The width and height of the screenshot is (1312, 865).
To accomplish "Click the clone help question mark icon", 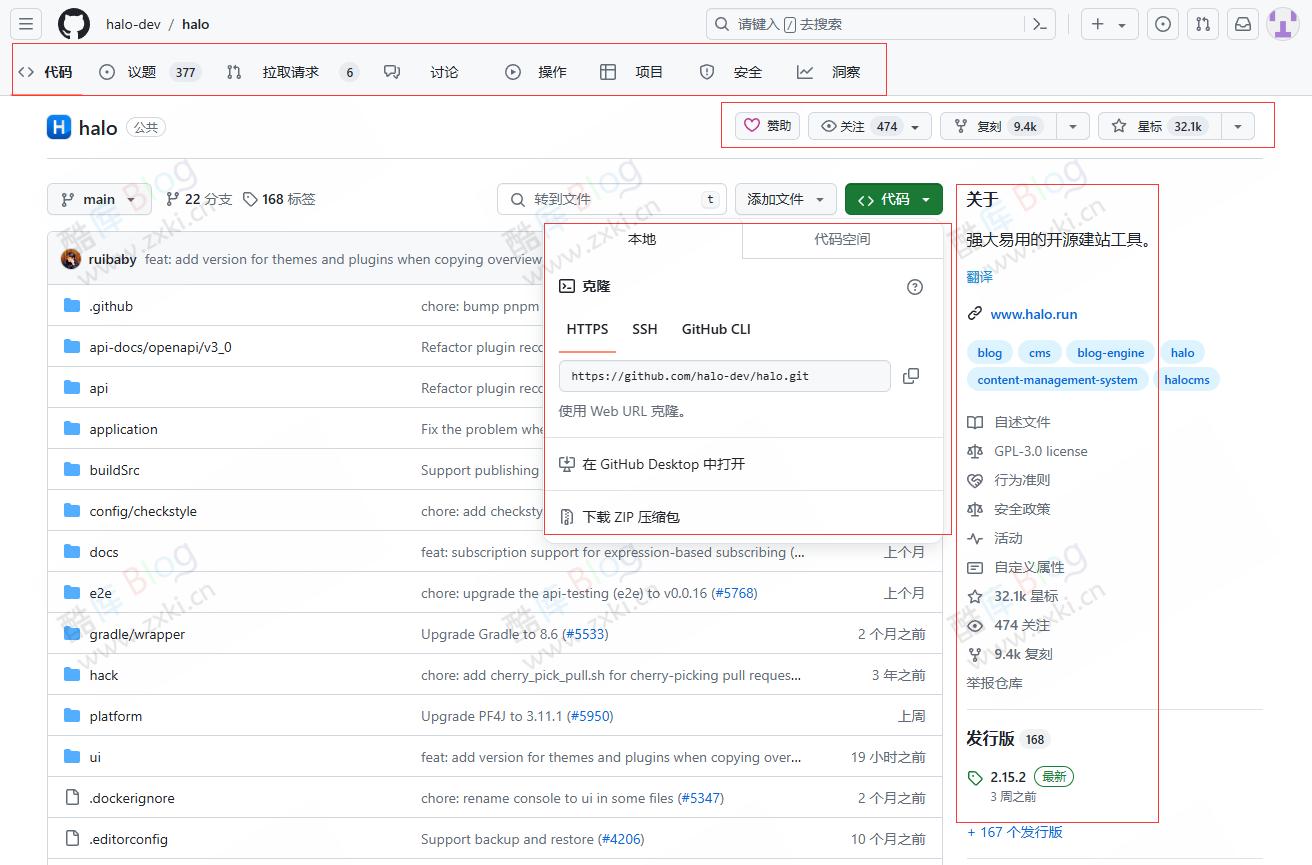I will coord(914,287).
